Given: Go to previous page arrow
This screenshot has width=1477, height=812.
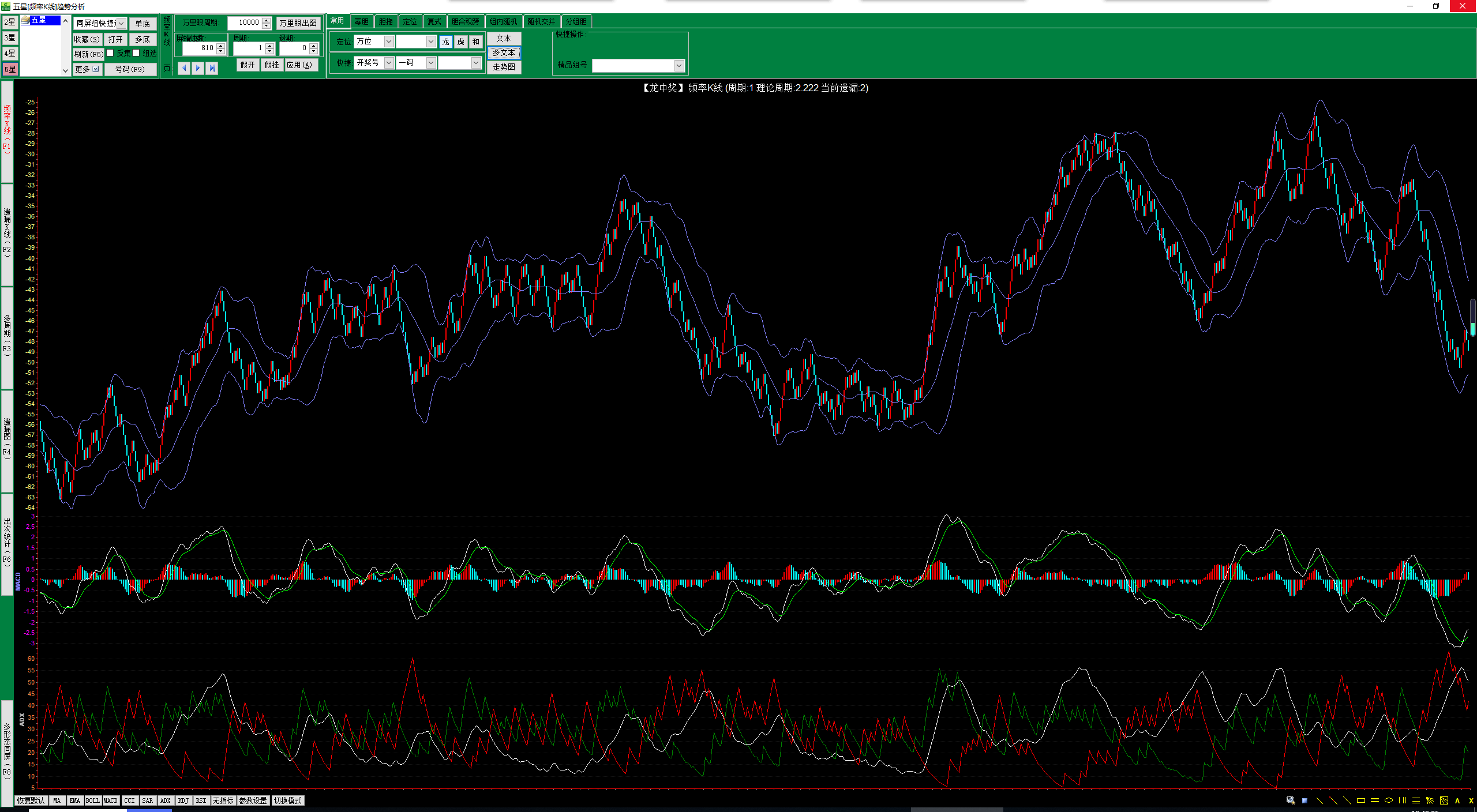Looking at the screenshot, I should click(x=184, y=68).
